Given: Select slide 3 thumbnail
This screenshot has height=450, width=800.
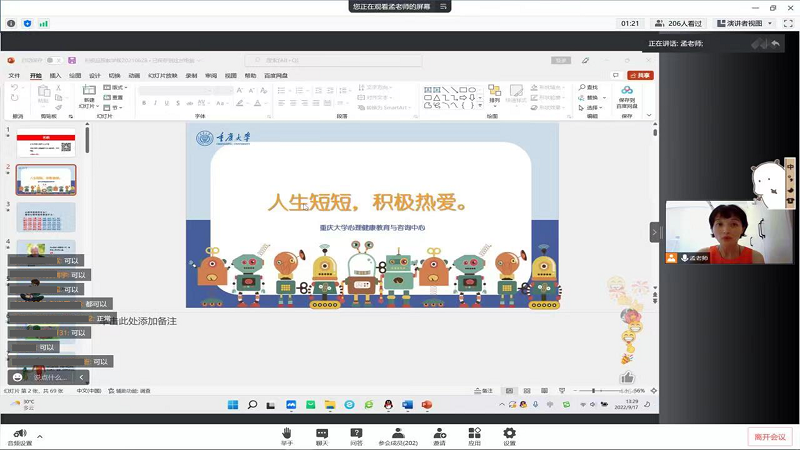Looking at the screenshot, I should point(46,217).
